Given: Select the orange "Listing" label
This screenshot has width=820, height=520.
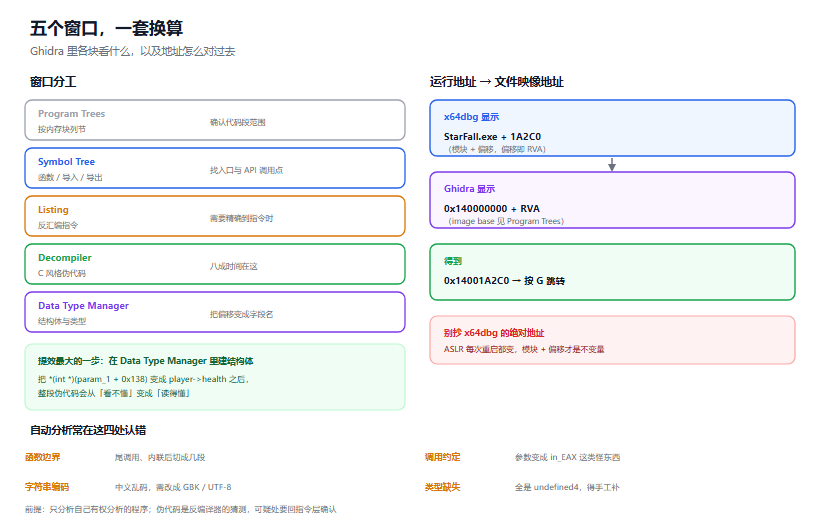Looking at the screenshot, I should point(53,210).
